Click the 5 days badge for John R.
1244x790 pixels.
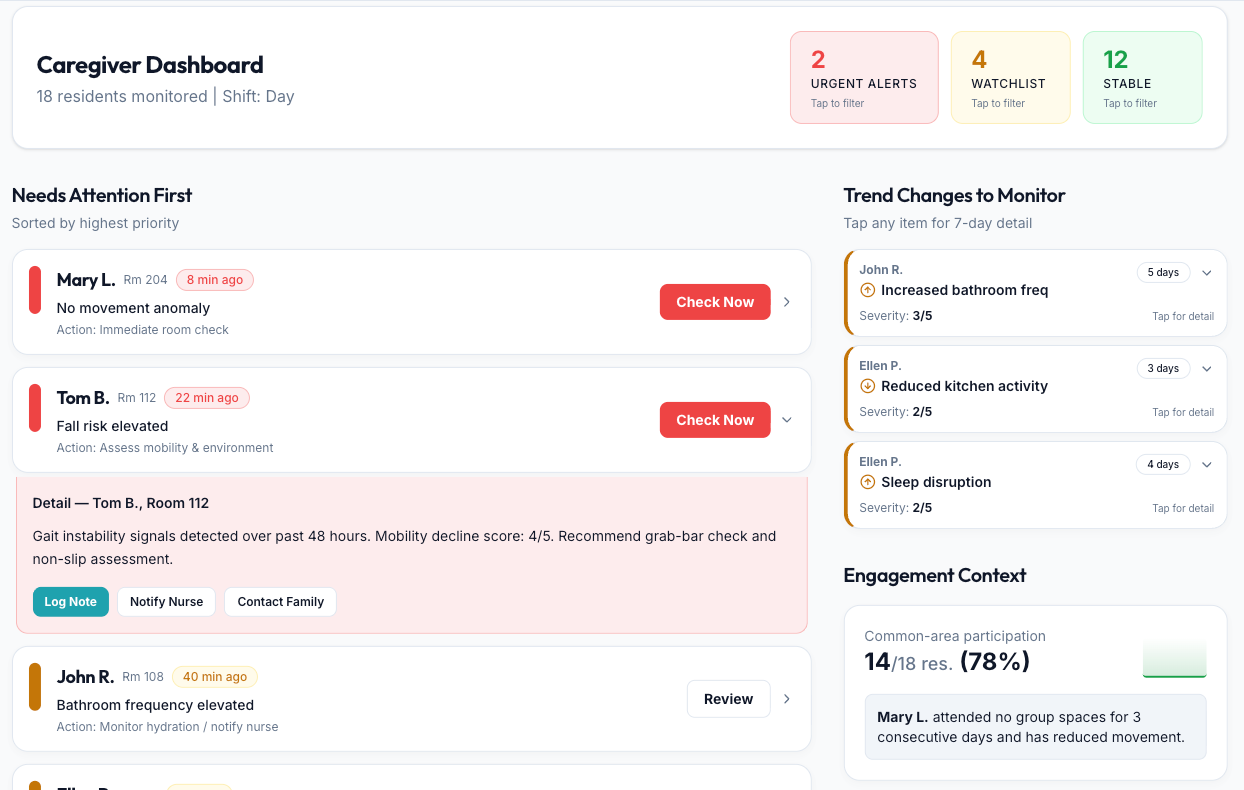coord(1163,272)
